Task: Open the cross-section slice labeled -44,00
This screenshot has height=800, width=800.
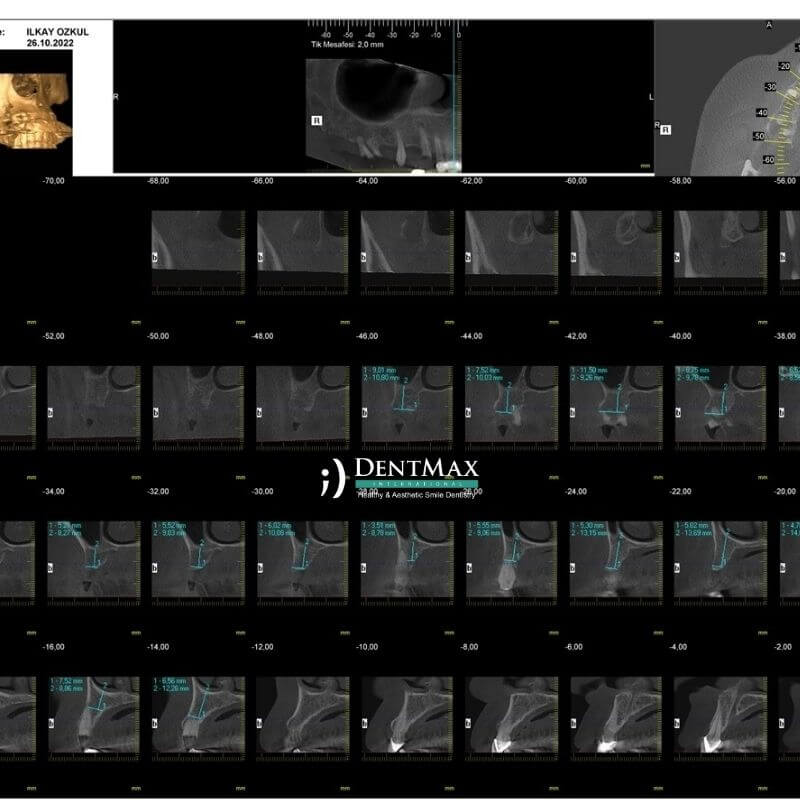Action: click(x=510, y=404)
